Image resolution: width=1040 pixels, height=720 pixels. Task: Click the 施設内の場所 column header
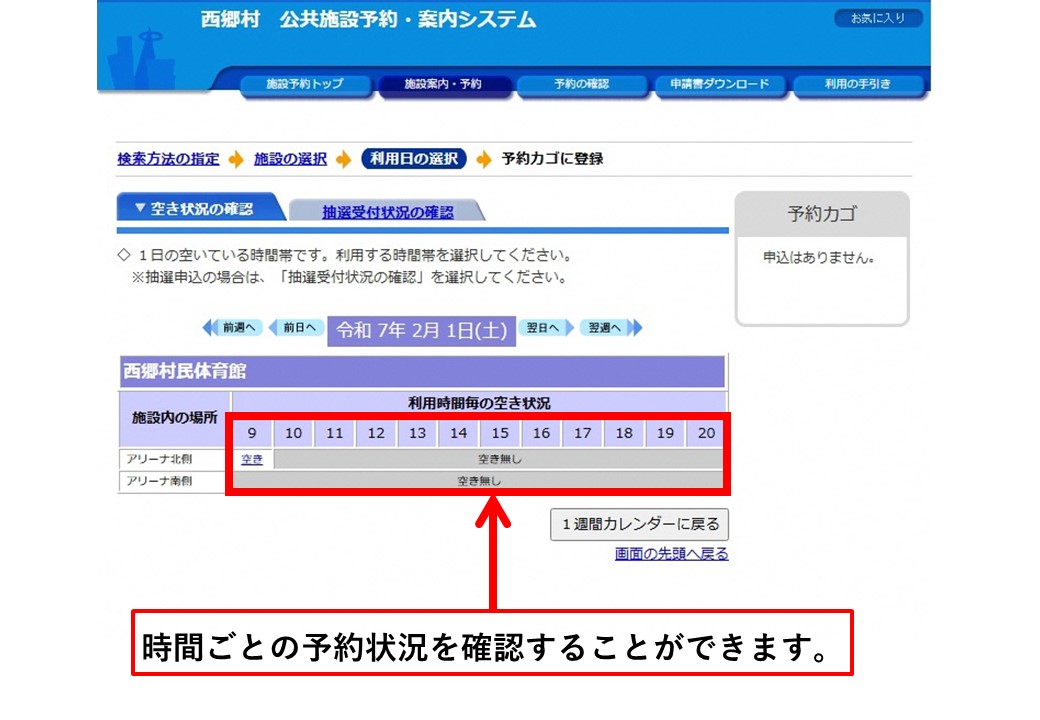[x=174, y=418]
